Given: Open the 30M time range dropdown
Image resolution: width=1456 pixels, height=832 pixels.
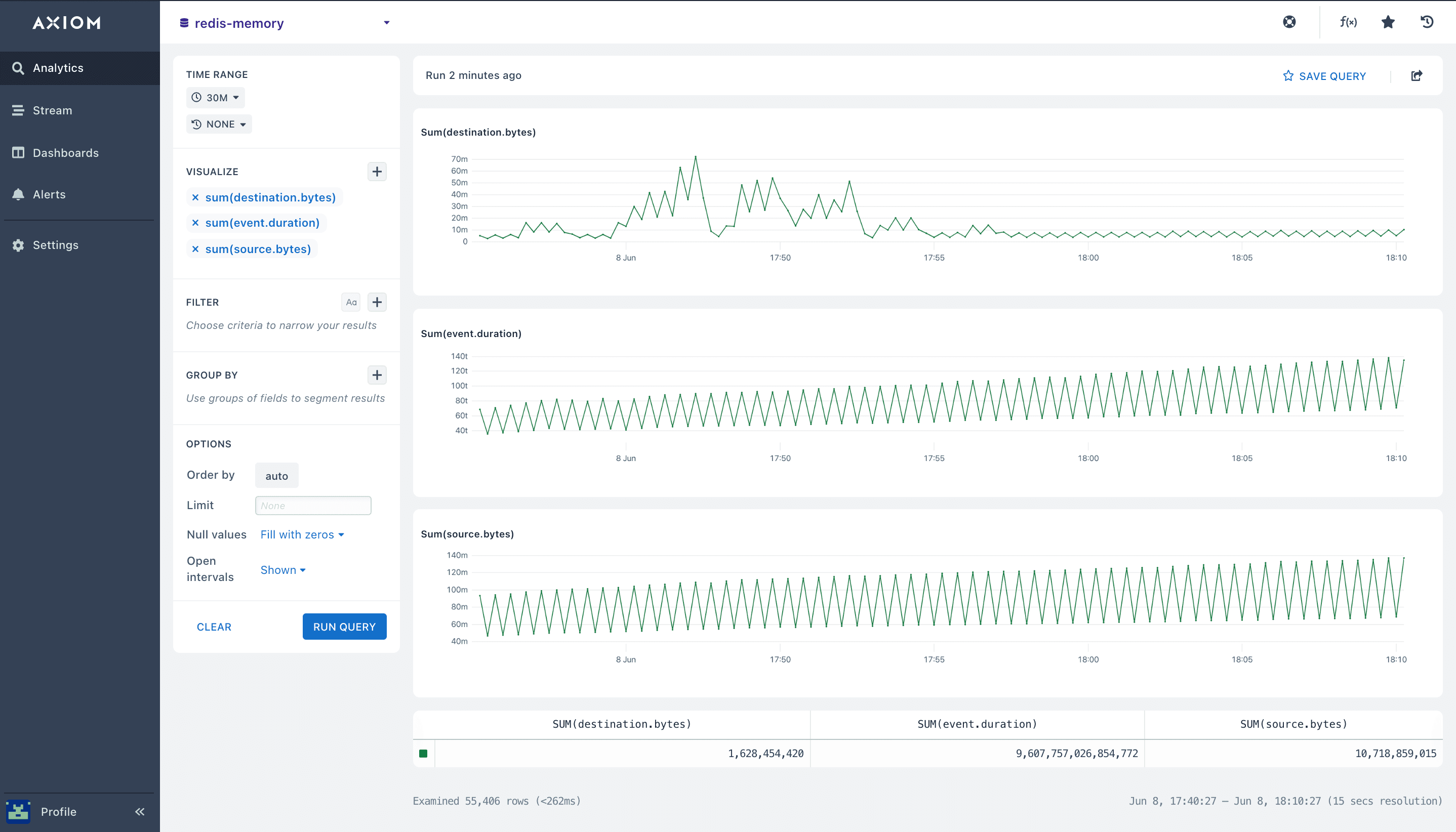Looking at the screenshot, I should 216,98.
